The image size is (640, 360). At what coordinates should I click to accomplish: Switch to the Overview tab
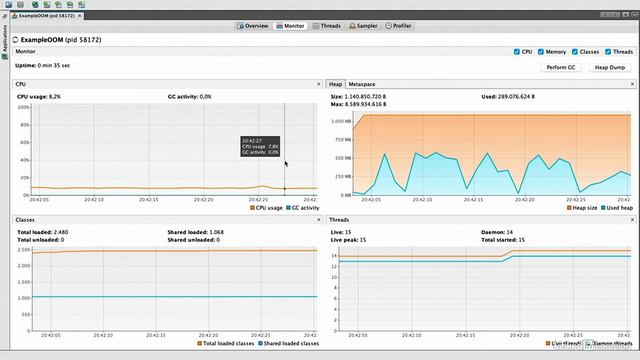(x=253, y=26)
